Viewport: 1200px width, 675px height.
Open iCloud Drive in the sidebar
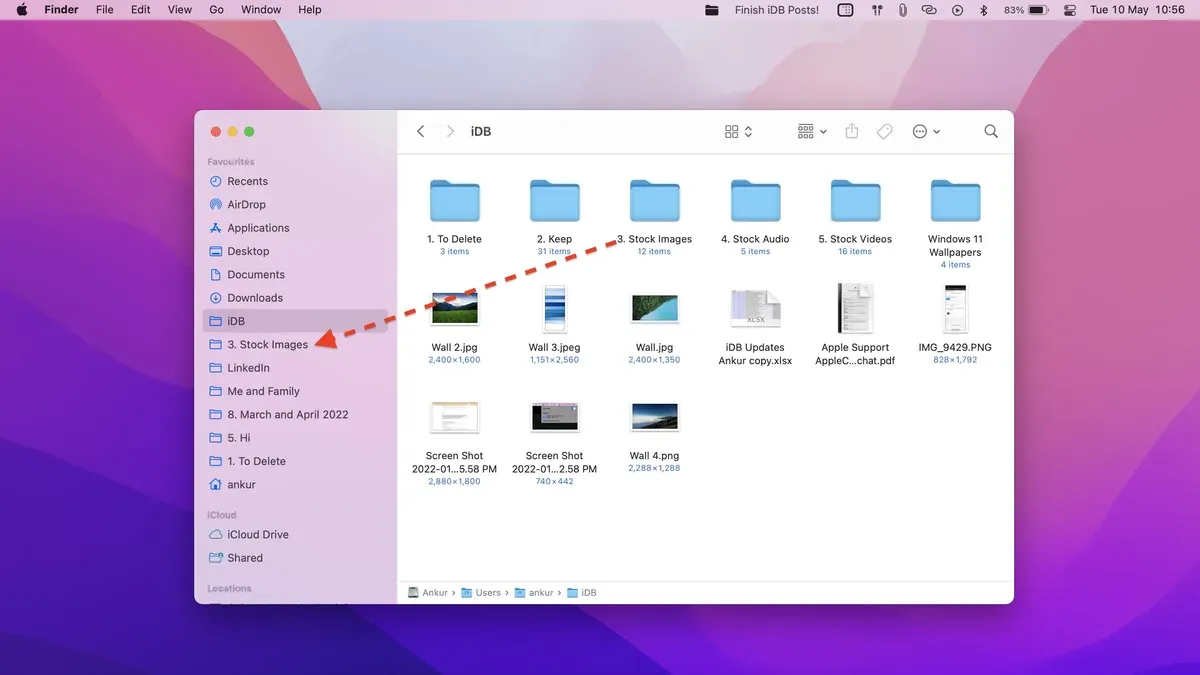[x=294, y=534]
